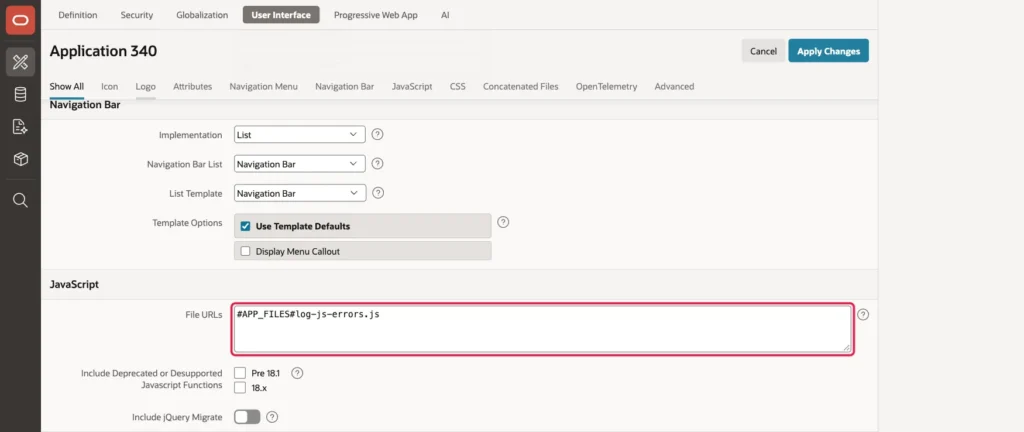Screen dimensions: 1024x432
Task: Switch to the Globalization tab
Action: (202, 15)
